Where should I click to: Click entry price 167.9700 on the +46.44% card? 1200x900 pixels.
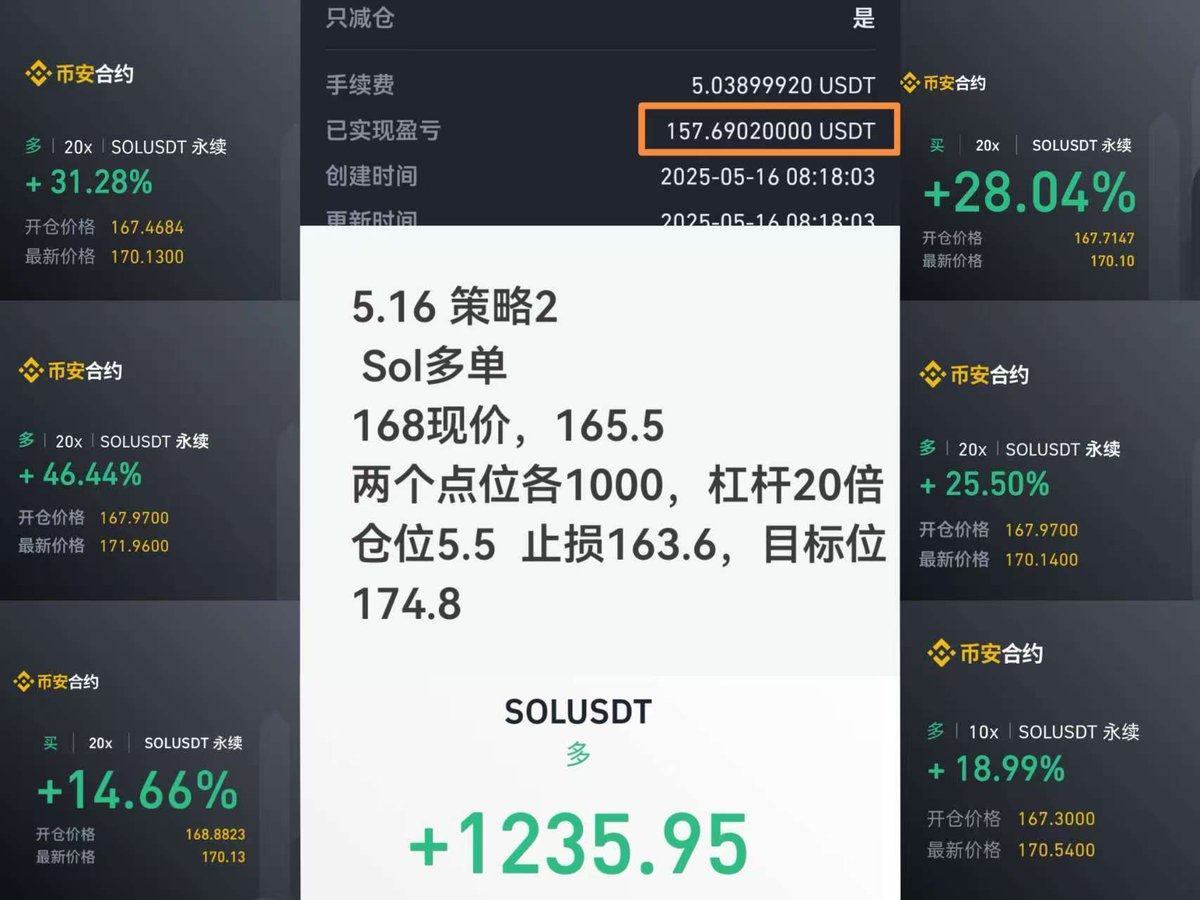click(x=134, y=518)
